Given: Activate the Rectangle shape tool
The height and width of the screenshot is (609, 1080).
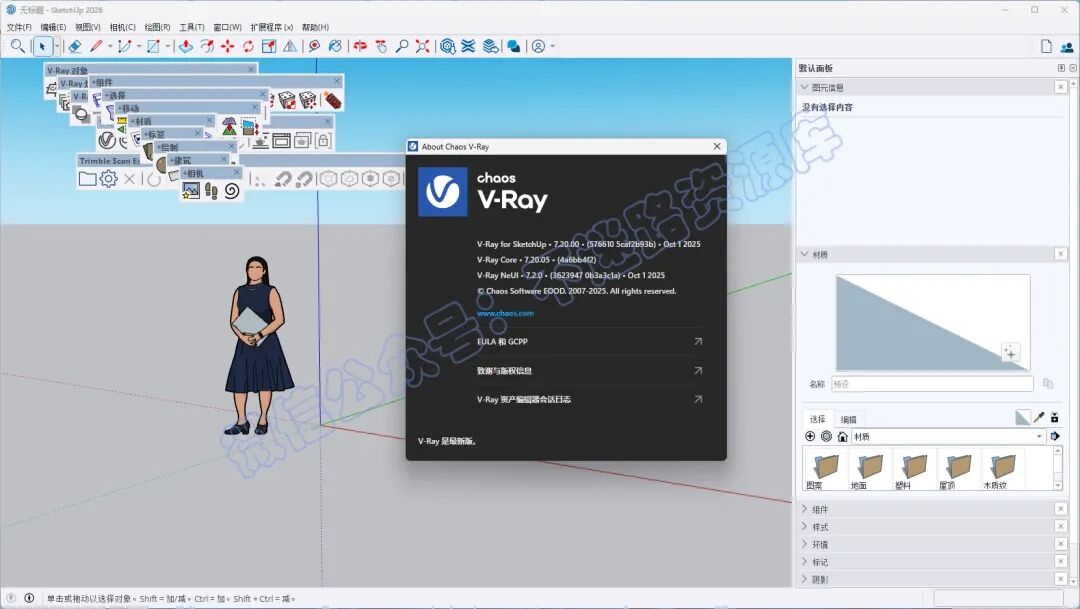Looking at the screenshot, I should tap(153, 46).
